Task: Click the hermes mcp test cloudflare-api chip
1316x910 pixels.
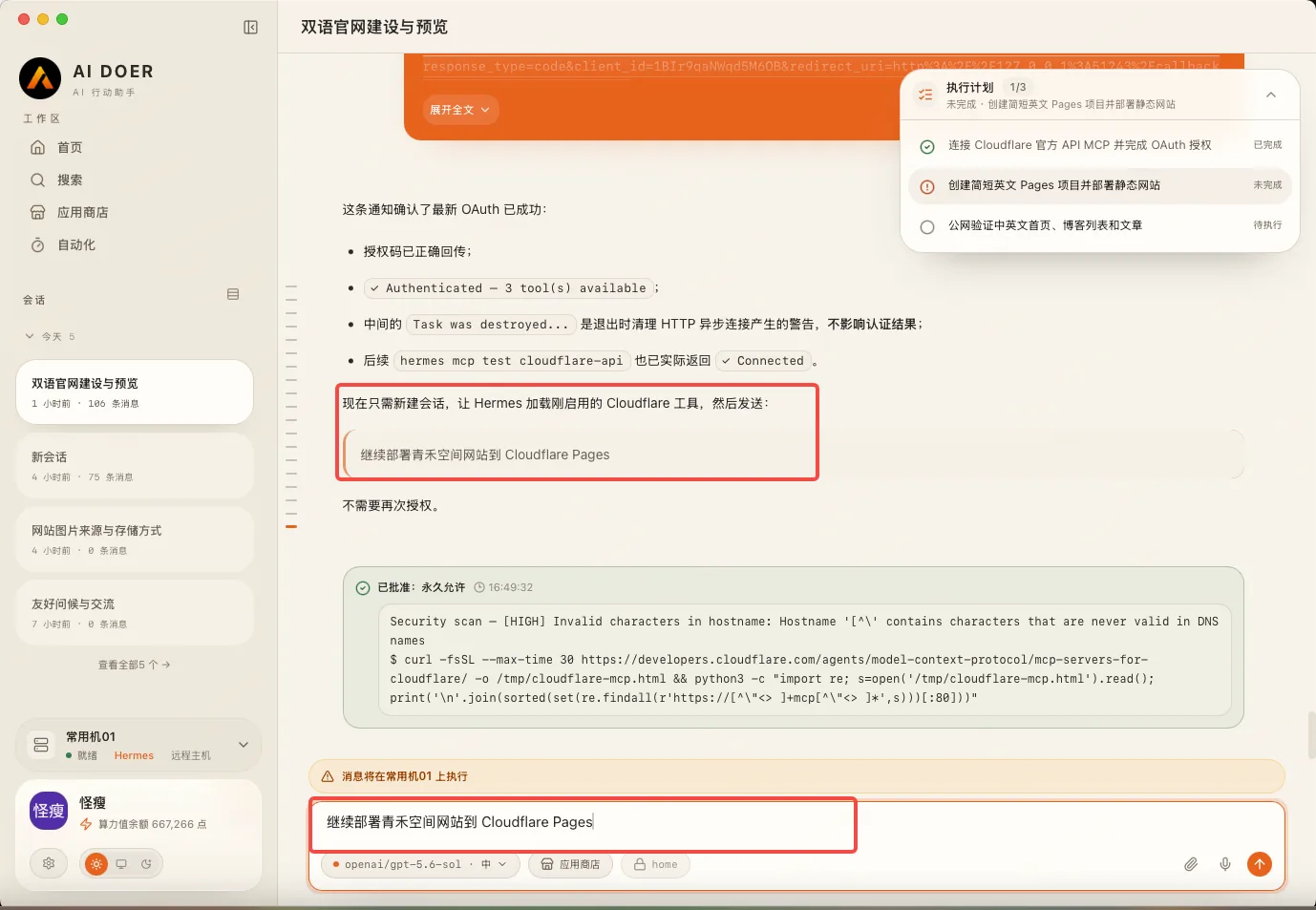Action: pyautogui.click(x=511, y=361)
